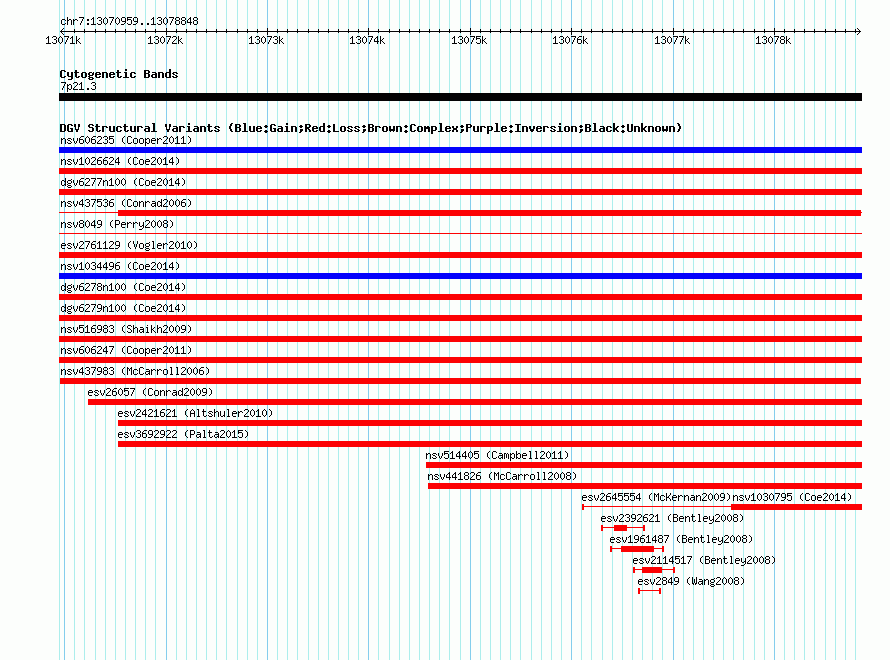
Task: Click the thick red bar under nsv1030795
Action: pyautogui.click(x=796, y=507)
